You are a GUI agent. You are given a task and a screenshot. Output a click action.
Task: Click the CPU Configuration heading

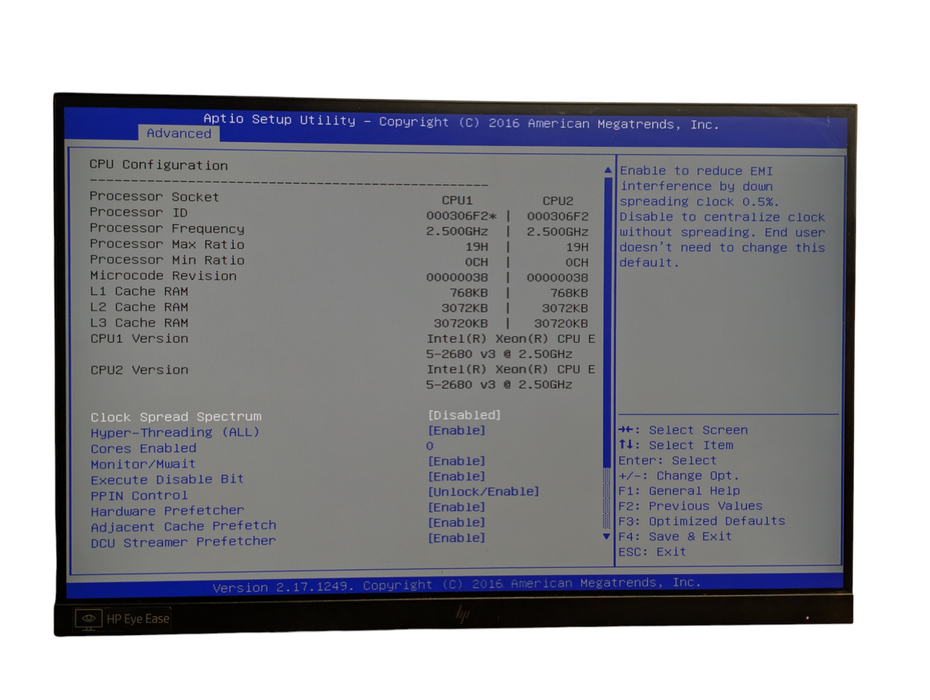tap(158, 165)
